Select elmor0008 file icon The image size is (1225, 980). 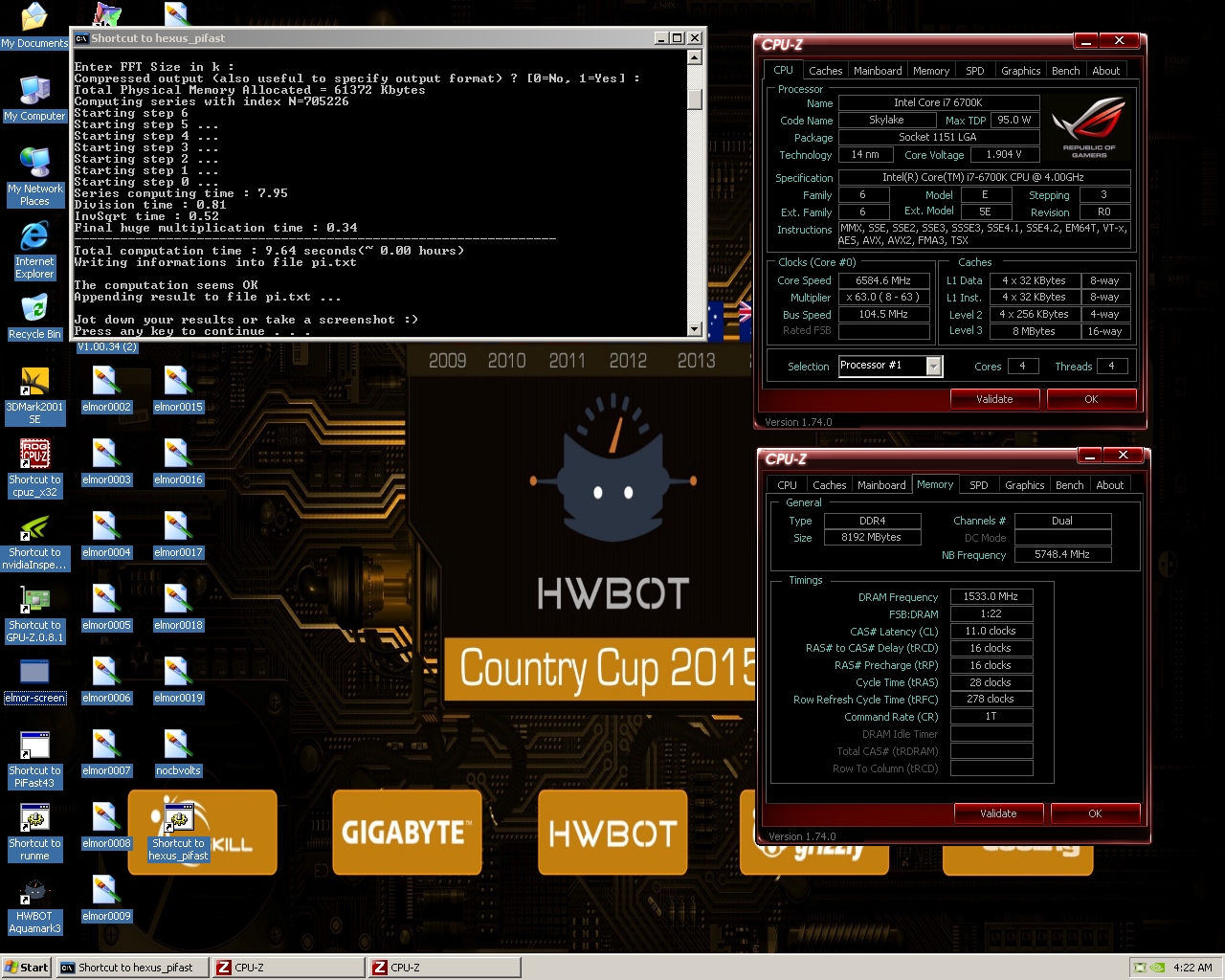pos(106,827)
